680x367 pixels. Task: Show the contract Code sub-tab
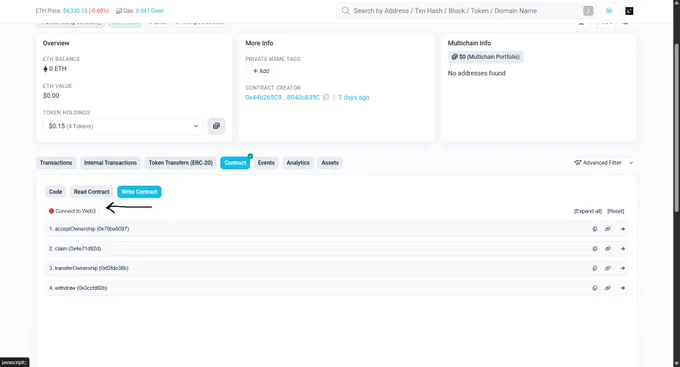click(55, 192)
